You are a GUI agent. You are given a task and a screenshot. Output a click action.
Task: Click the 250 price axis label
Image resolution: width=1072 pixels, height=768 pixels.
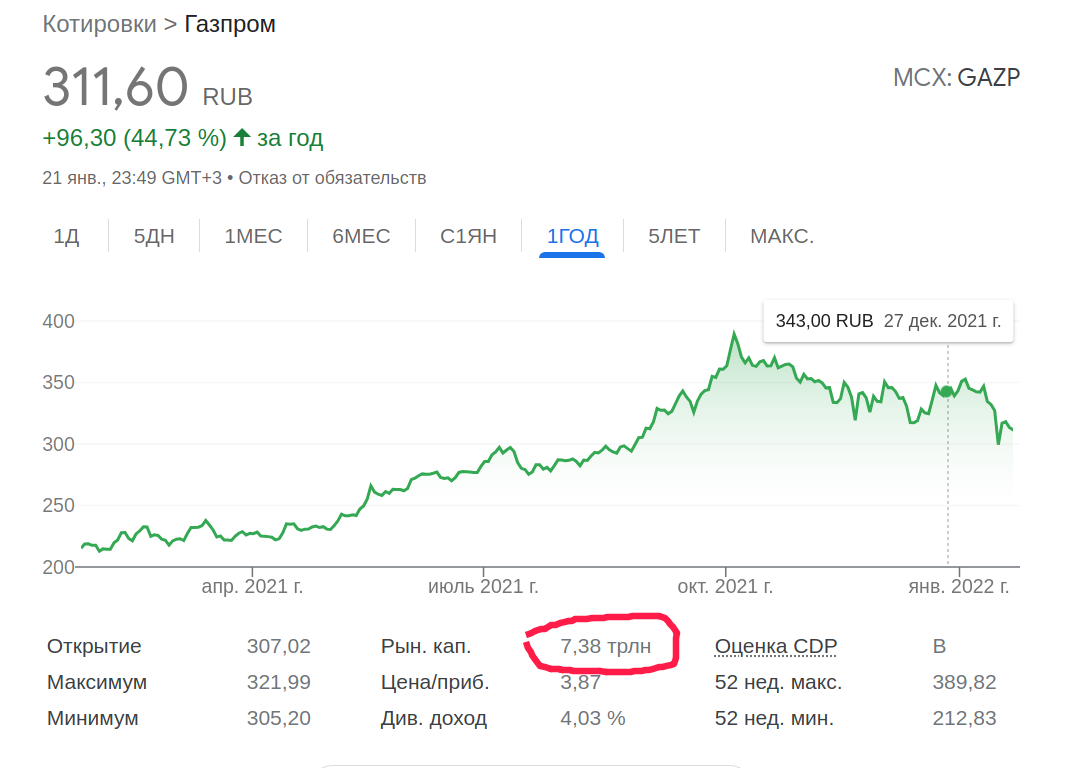coord(58,505)
